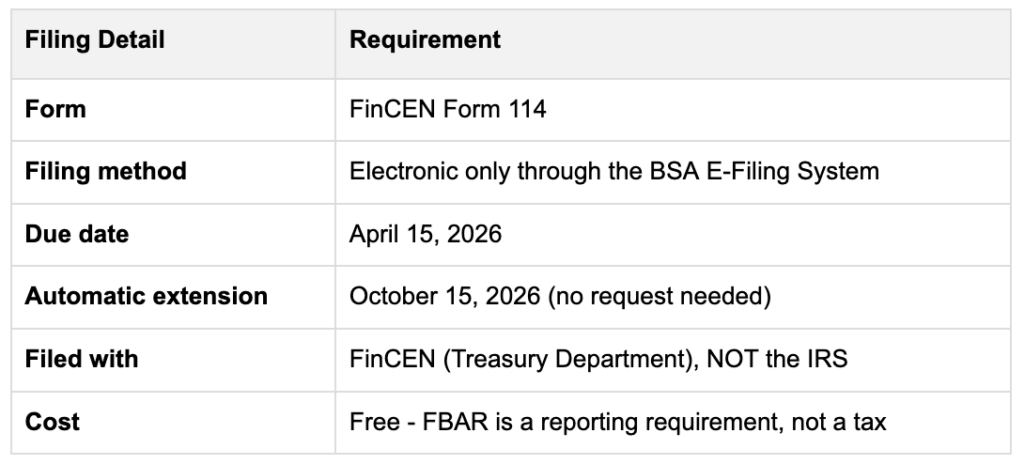Click the 'FinCEN Form 114' cell
Viewport: 1024px width, 464px height.
point(447,109)
